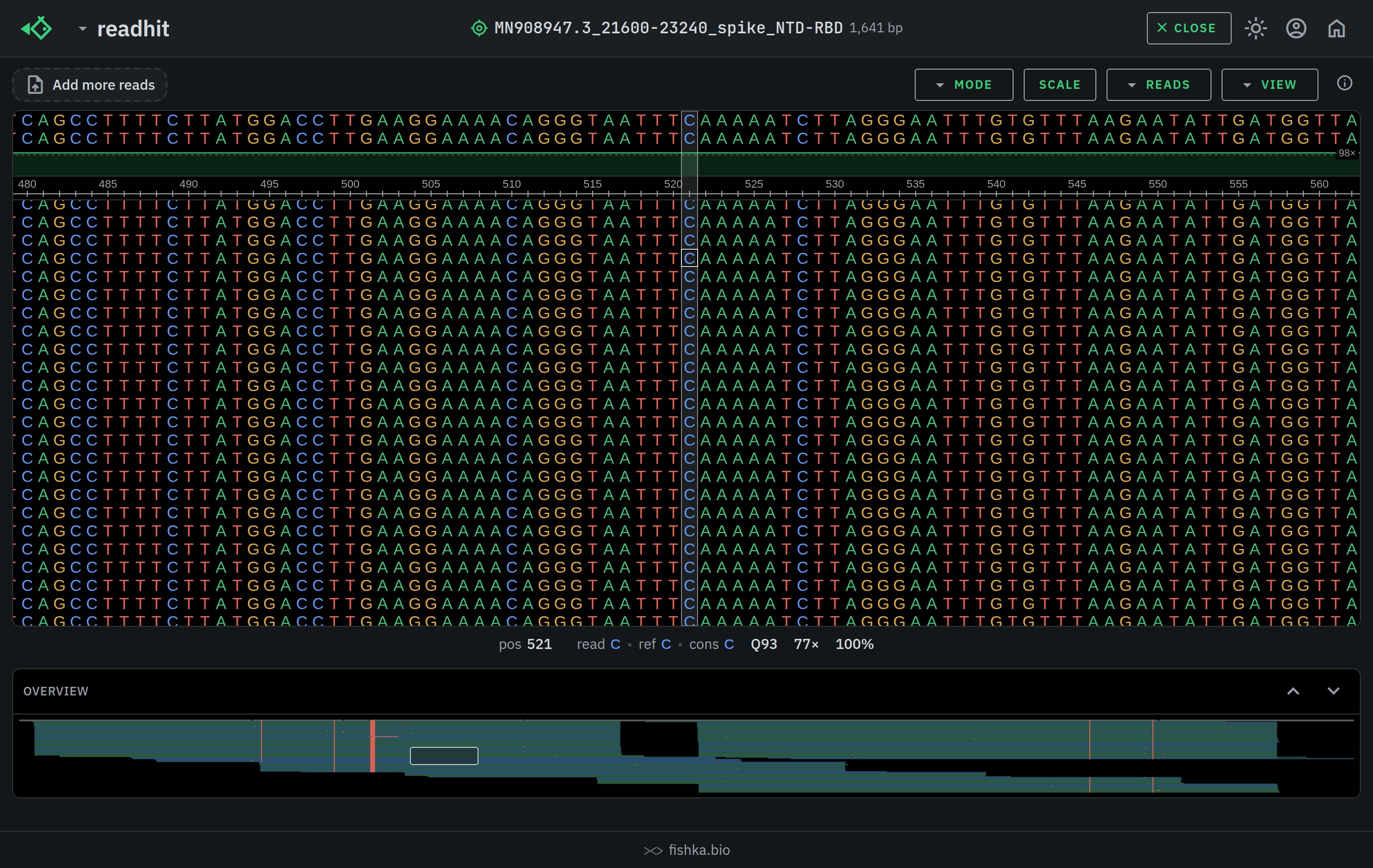Click the 100% value in status line
1373x868 pixels.
[x=854, y=644]
